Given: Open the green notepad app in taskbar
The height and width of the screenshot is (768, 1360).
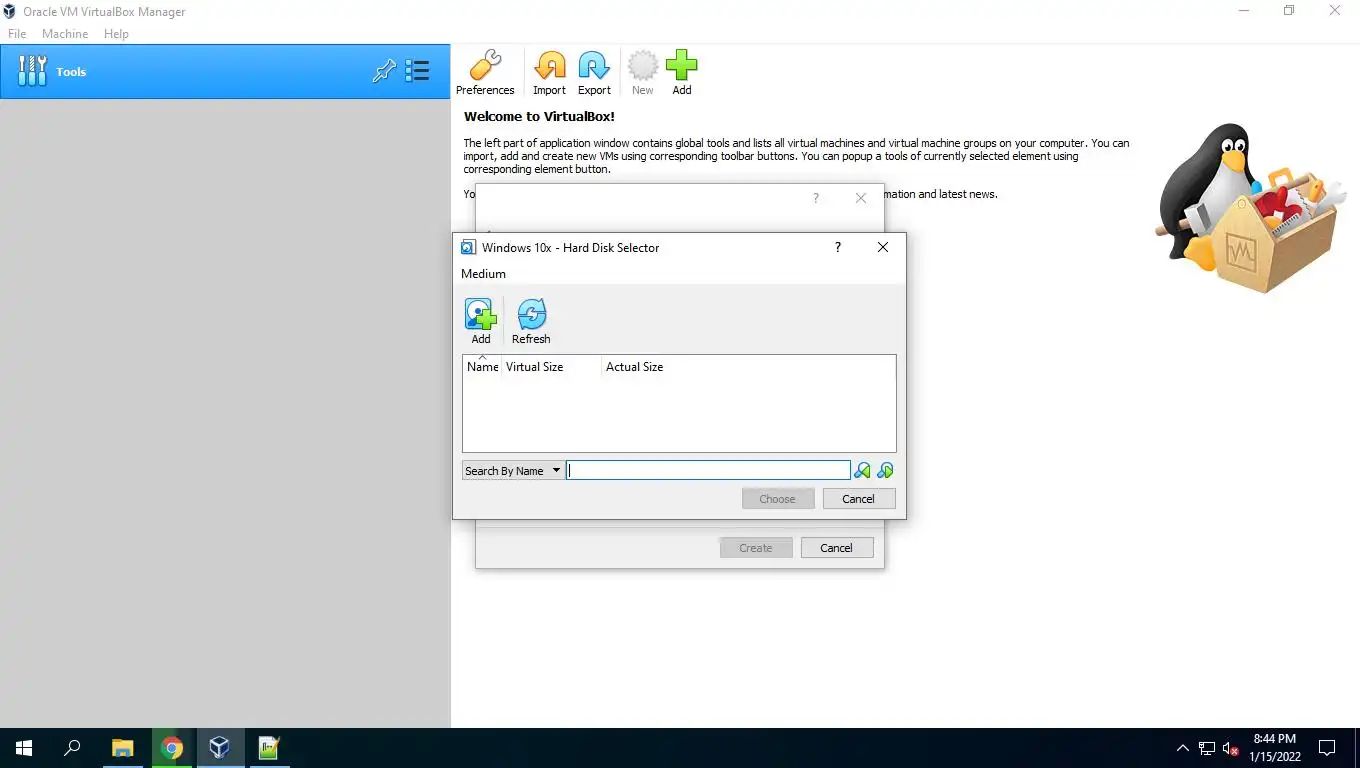Looking at the screenshot, I should click(x=269, y=748).
